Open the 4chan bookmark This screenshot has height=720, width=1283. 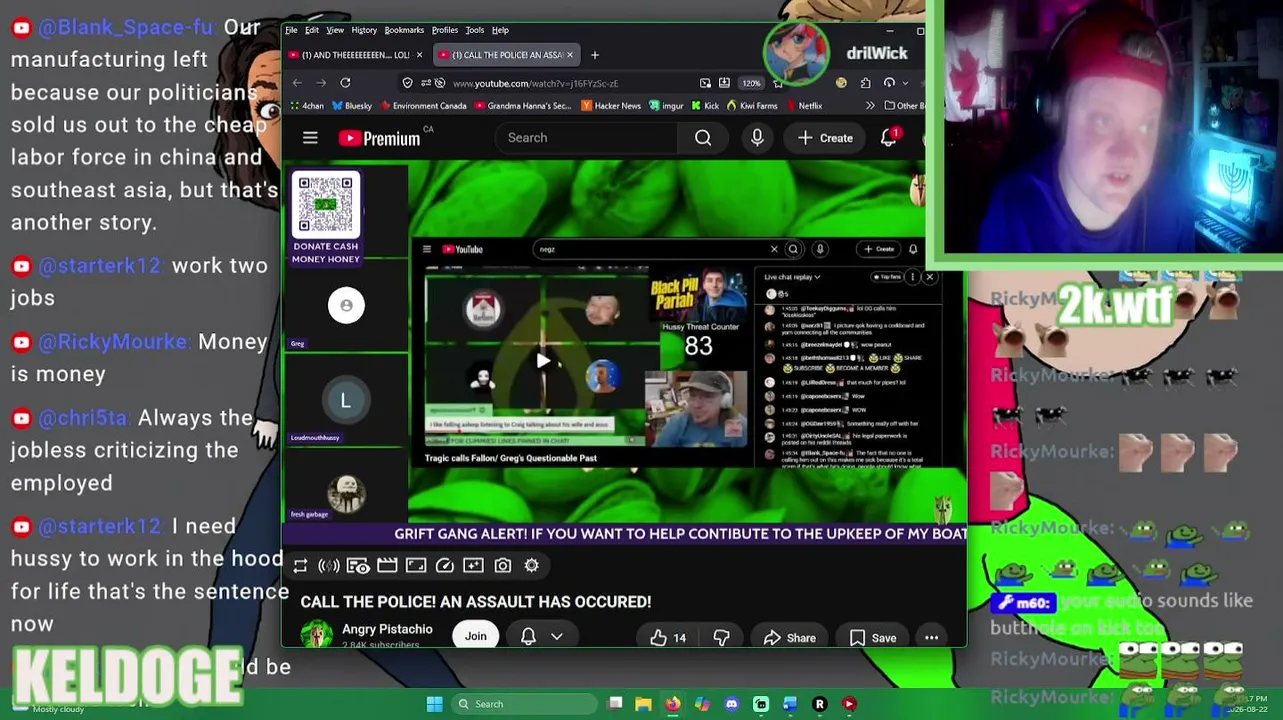(x=306, y=106)
